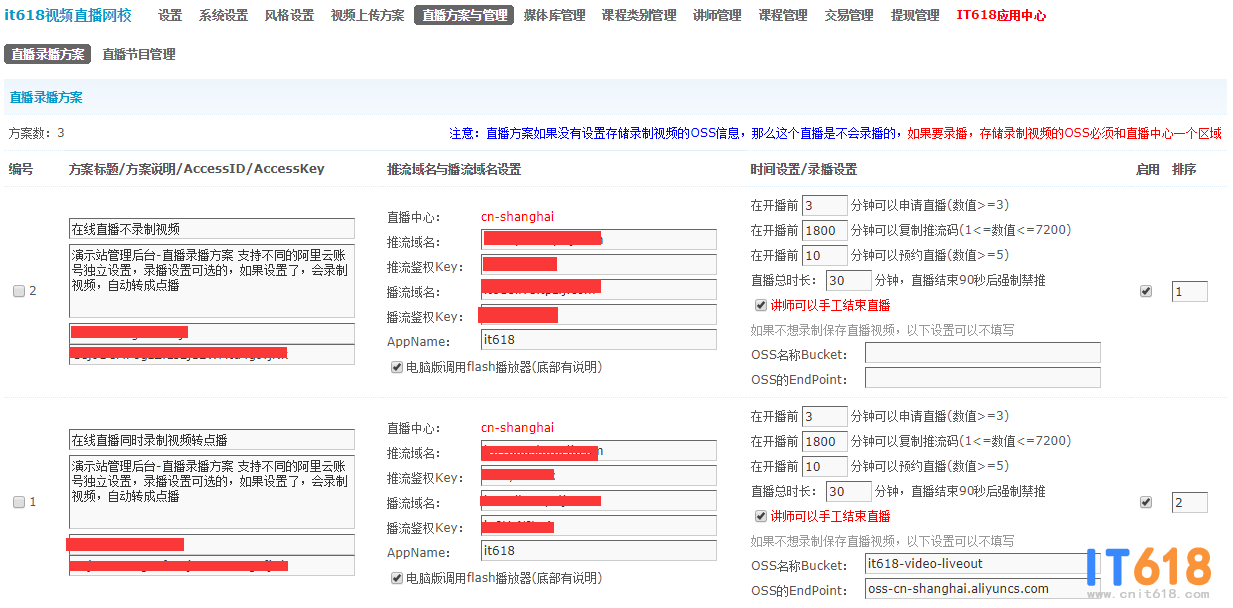Viewport: 1233px width, 608px height.
Task: Focus 推流鉴权Key field in plan 2
Action: tap(599, 265)
